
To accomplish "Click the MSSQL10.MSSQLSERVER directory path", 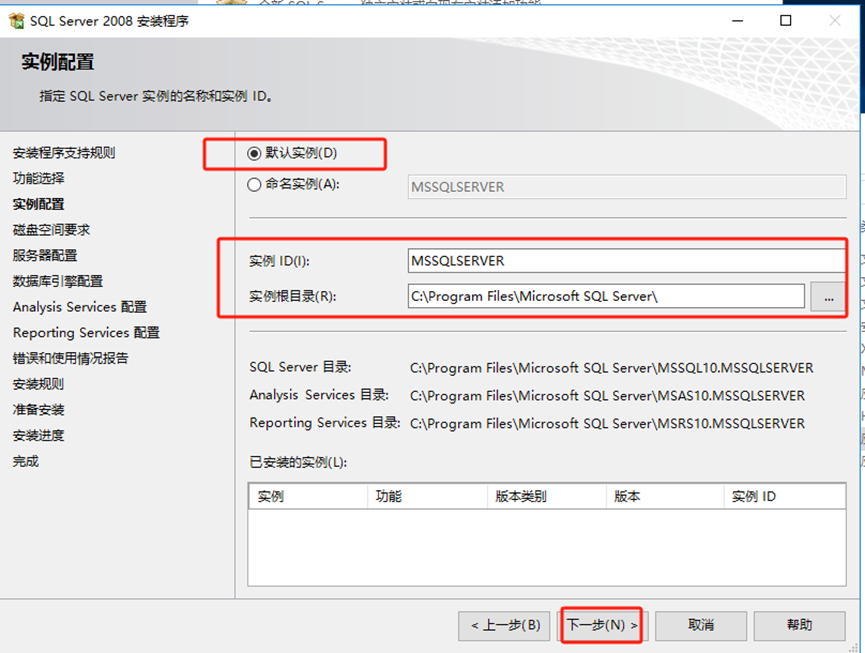I will tap(612, 368).
